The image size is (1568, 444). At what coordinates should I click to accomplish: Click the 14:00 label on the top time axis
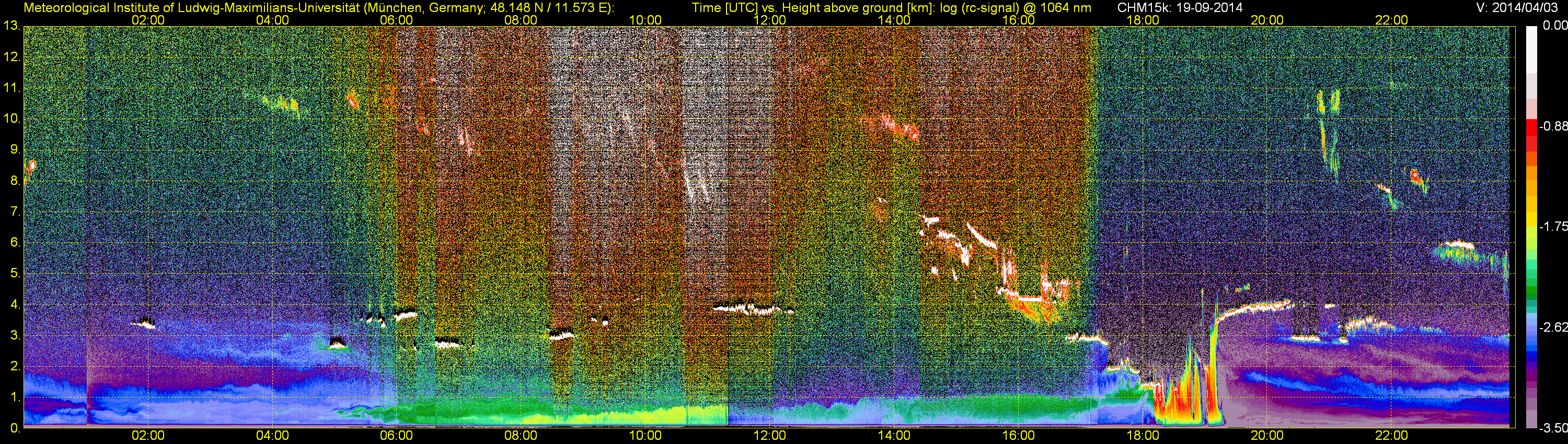click(x=894, y=20)
